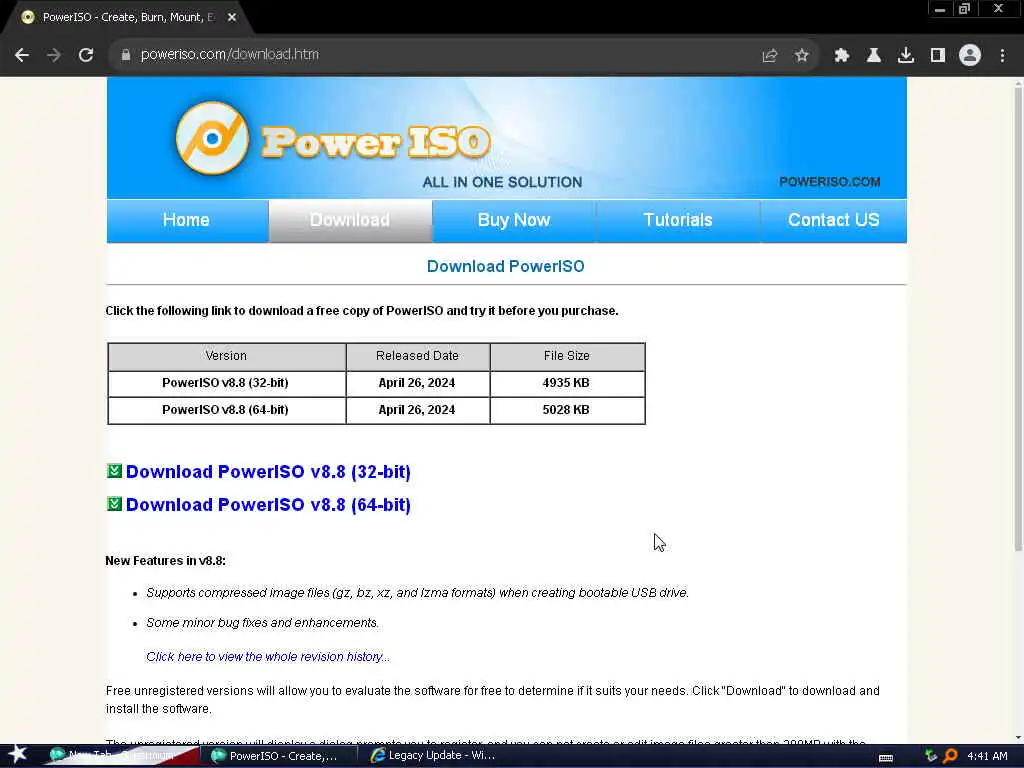The image size is (1024, 768).
Task: Close the PowerISO browser tab
Action: coord(232,17)
